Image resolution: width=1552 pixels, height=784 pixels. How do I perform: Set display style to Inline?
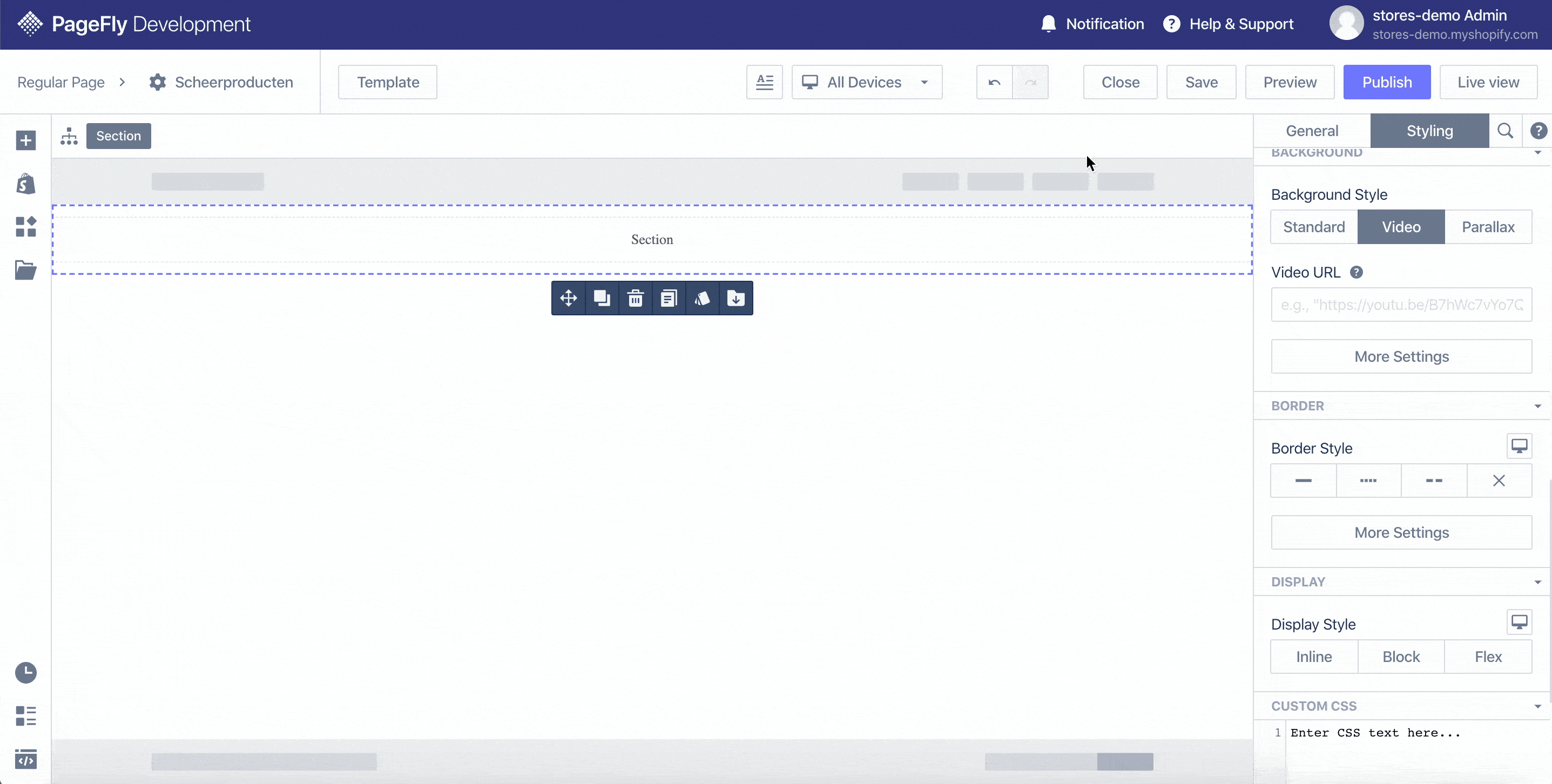tap(1313, 657)
